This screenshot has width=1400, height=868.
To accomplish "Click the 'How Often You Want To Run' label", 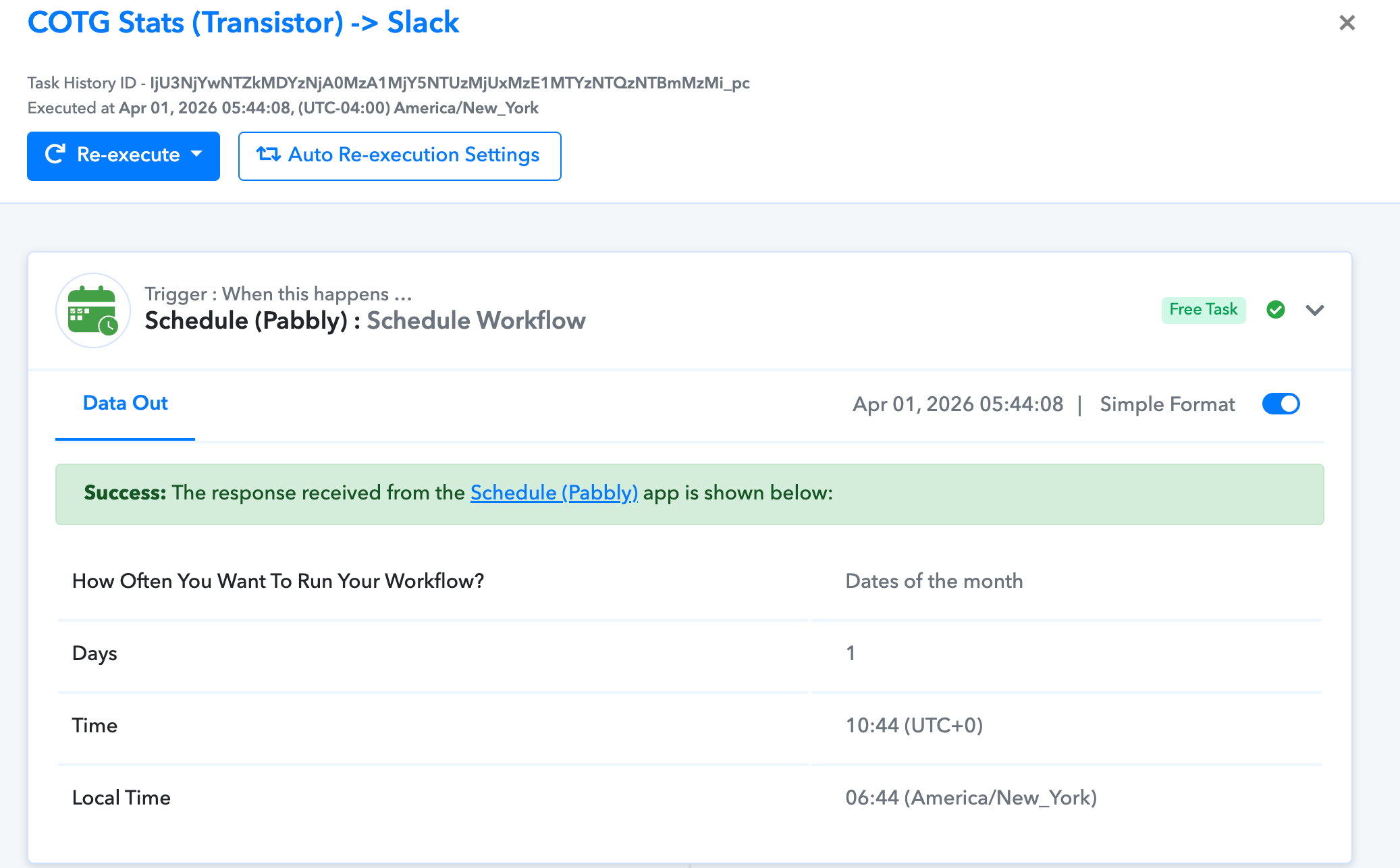I will (x=278, y=581).
